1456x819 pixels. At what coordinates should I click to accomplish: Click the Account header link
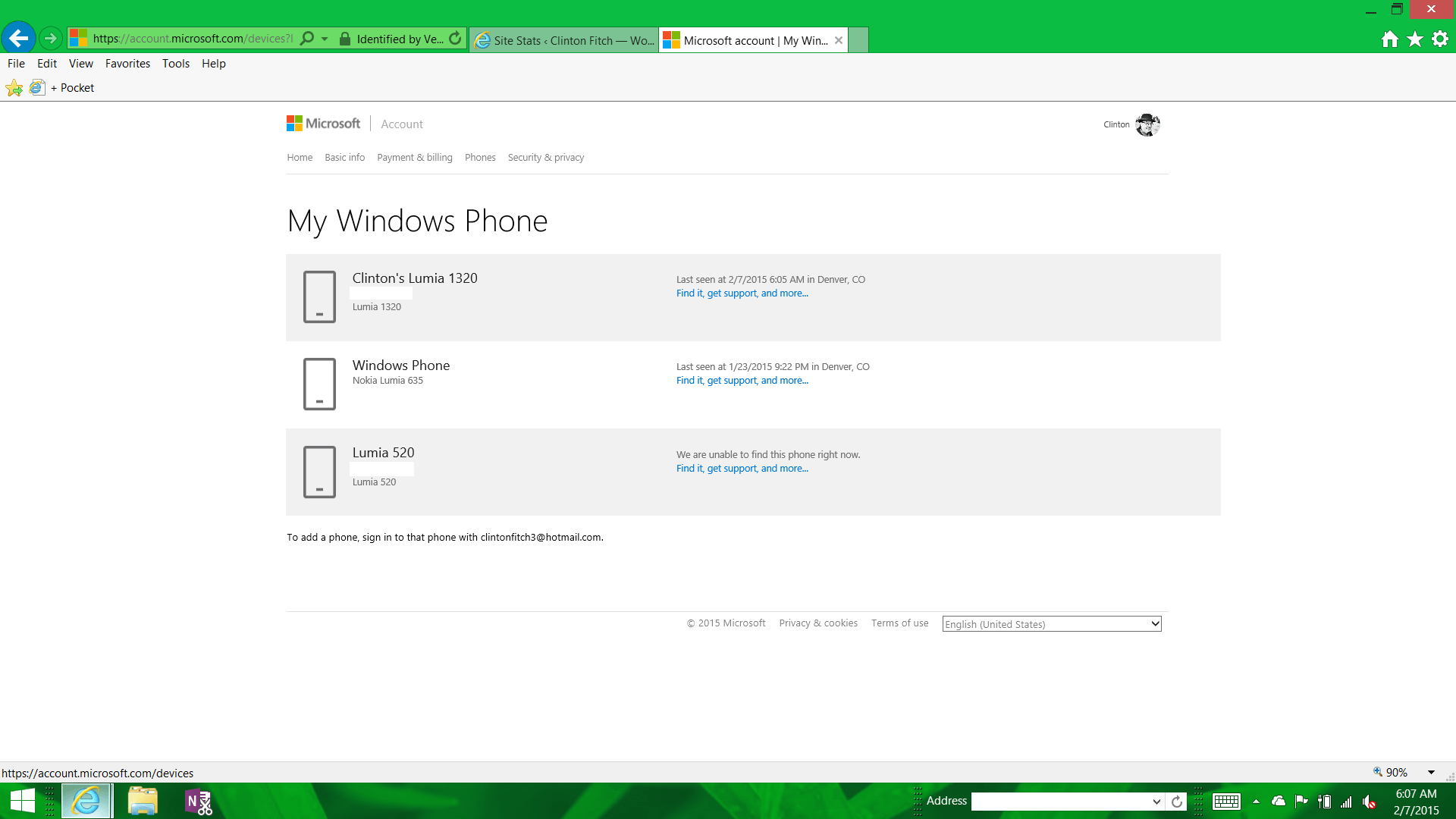coord(402,124)
